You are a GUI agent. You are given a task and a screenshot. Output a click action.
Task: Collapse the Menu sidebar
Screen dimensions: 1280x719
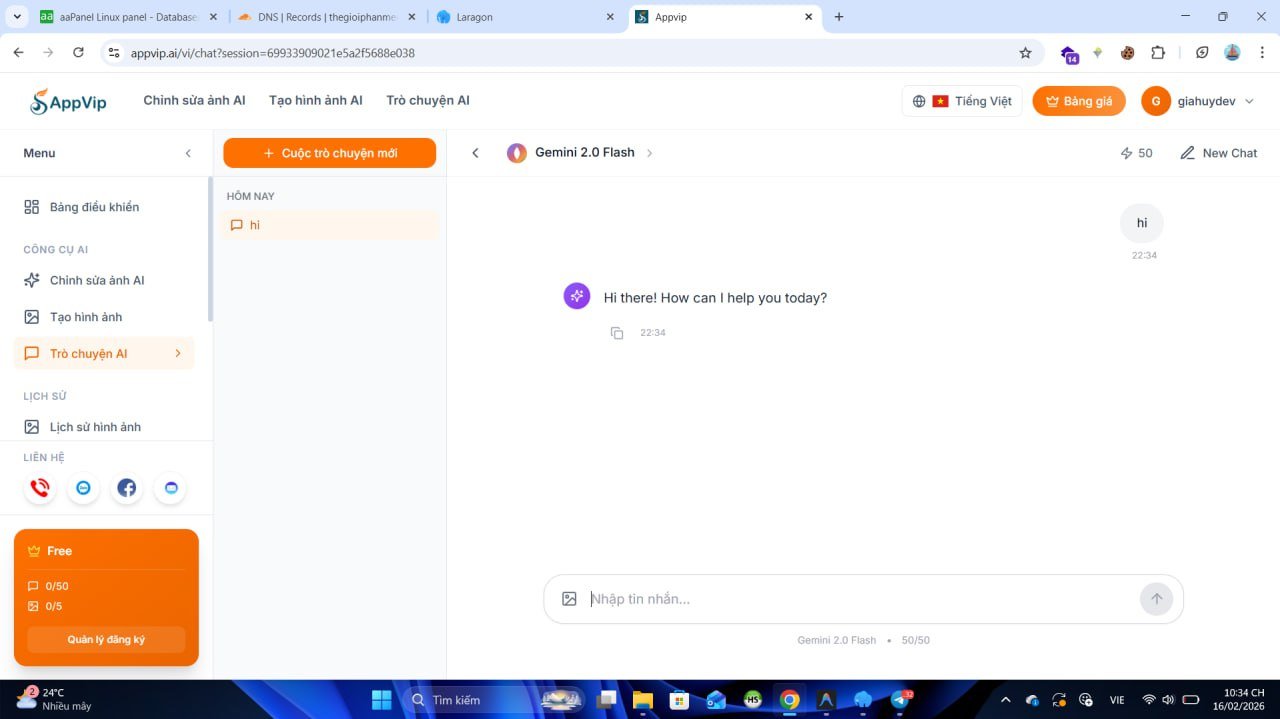188,153
